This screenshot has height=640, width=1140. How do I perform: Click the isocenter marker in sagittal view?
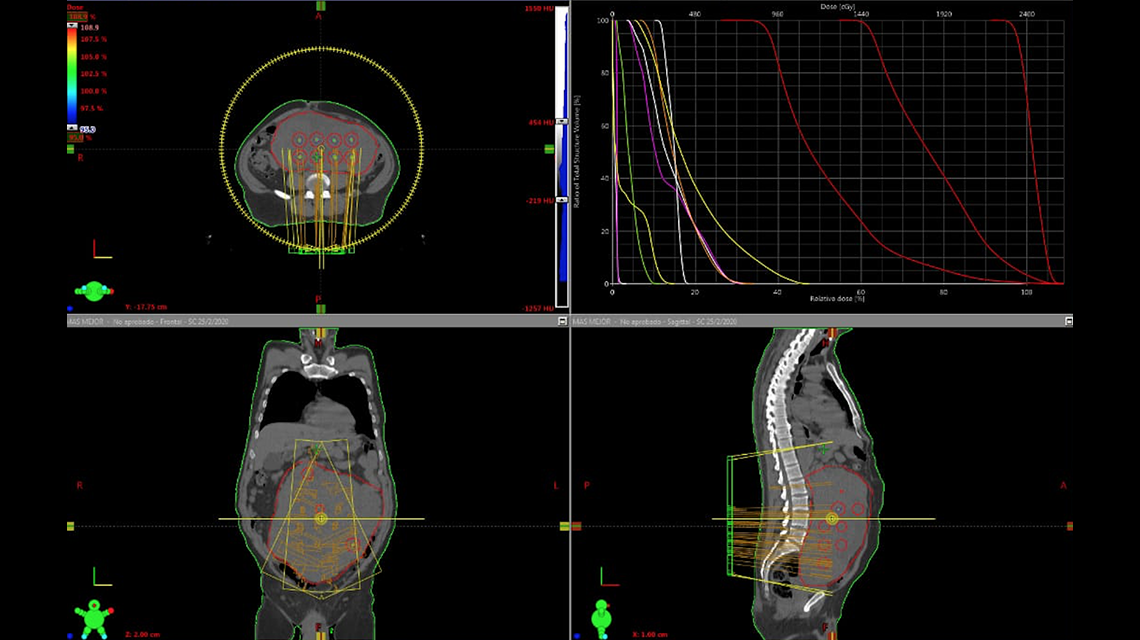(832, 519)
